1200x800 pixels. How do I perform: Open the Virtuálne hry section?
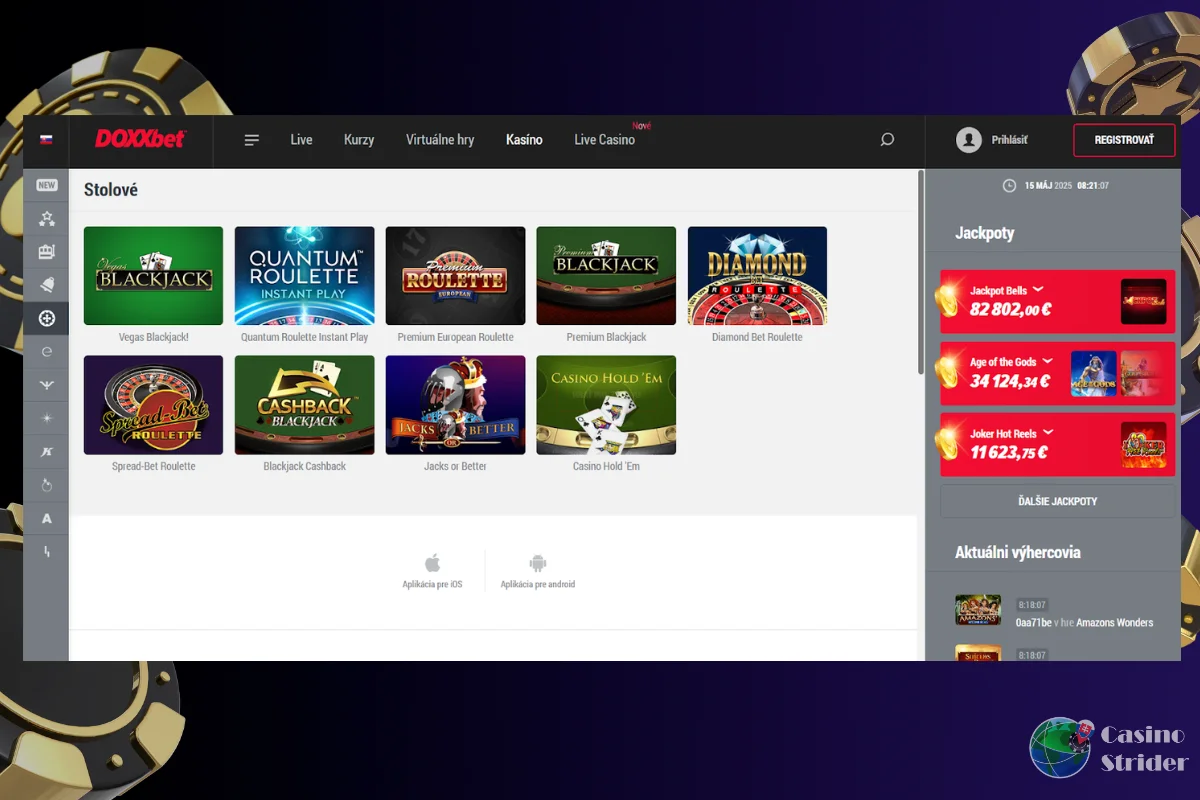tap(440, 140)
